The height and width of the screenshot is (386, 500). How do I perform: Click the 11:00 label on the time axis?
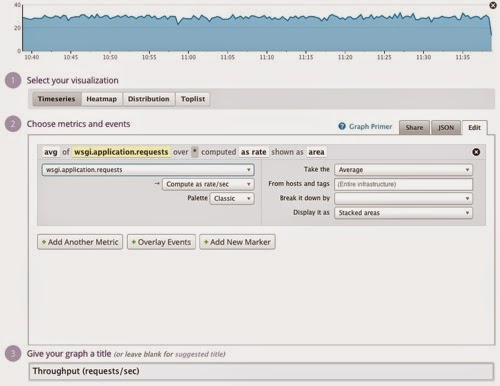[188, 57]
